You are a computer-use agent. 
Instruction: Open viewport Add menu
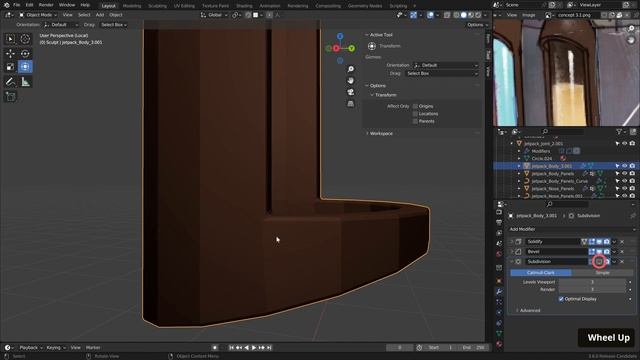(x=100, y=15)
